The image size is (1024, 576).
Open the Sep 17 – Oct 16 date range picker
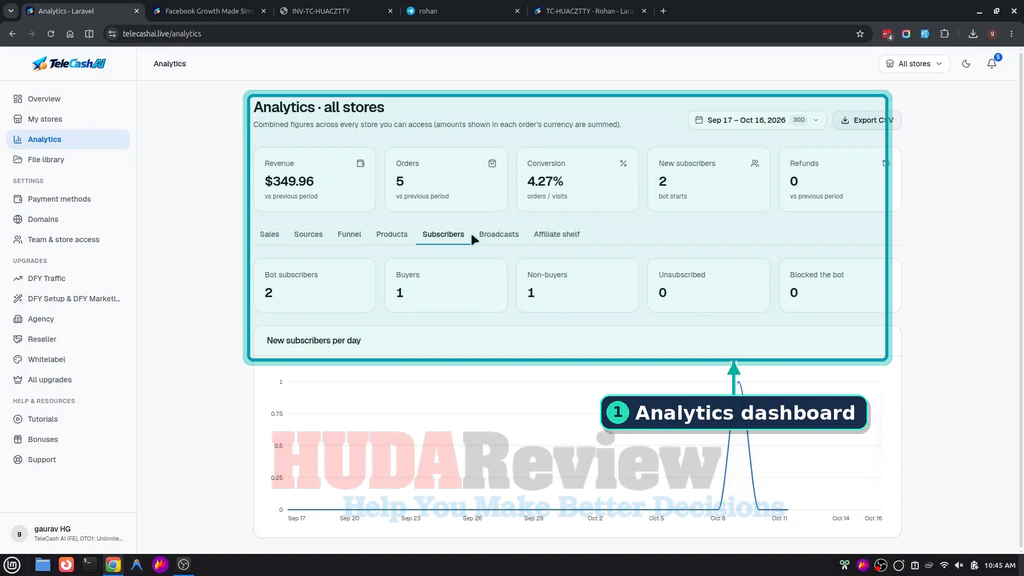[757, 120]
